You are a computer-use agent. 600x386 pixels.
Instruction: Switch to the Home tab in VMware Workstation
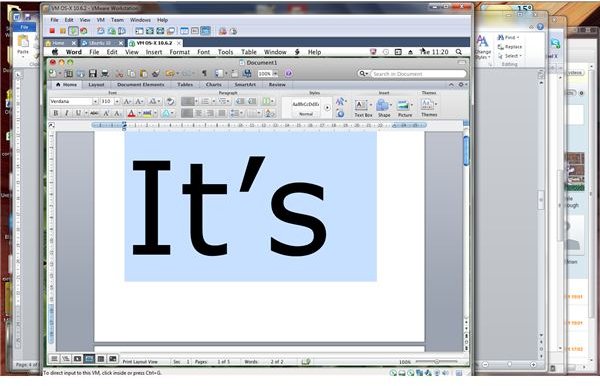click(x=60, y=43)
